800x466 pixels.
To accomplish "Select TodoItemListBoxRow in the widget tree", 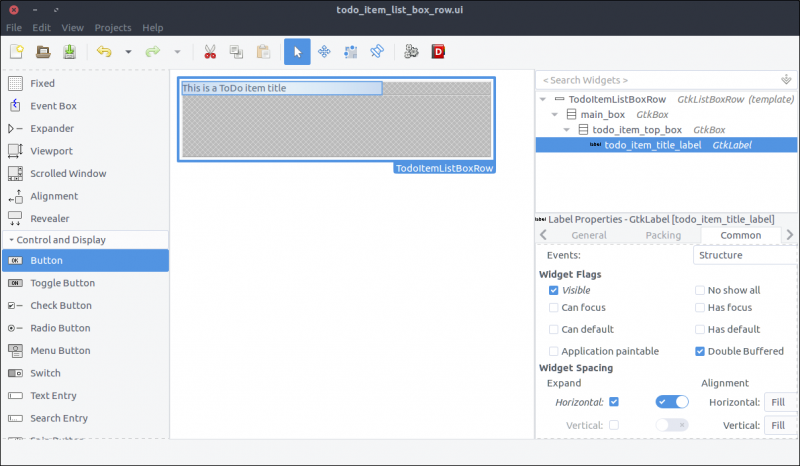I will pyautogui.click(x=617, y=100).
